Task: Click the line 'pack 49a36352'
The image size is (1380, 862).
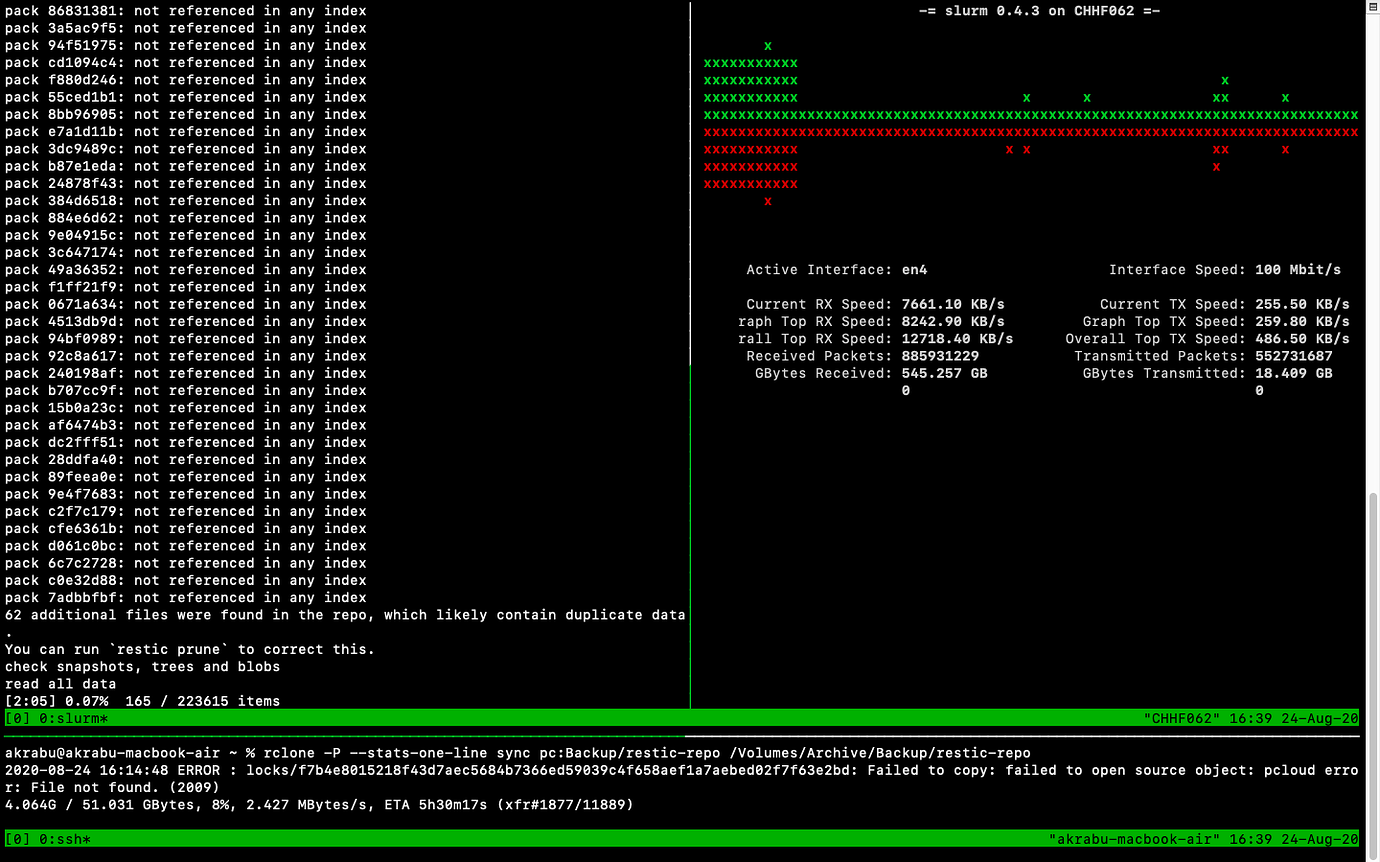Action: click(186, 270)
